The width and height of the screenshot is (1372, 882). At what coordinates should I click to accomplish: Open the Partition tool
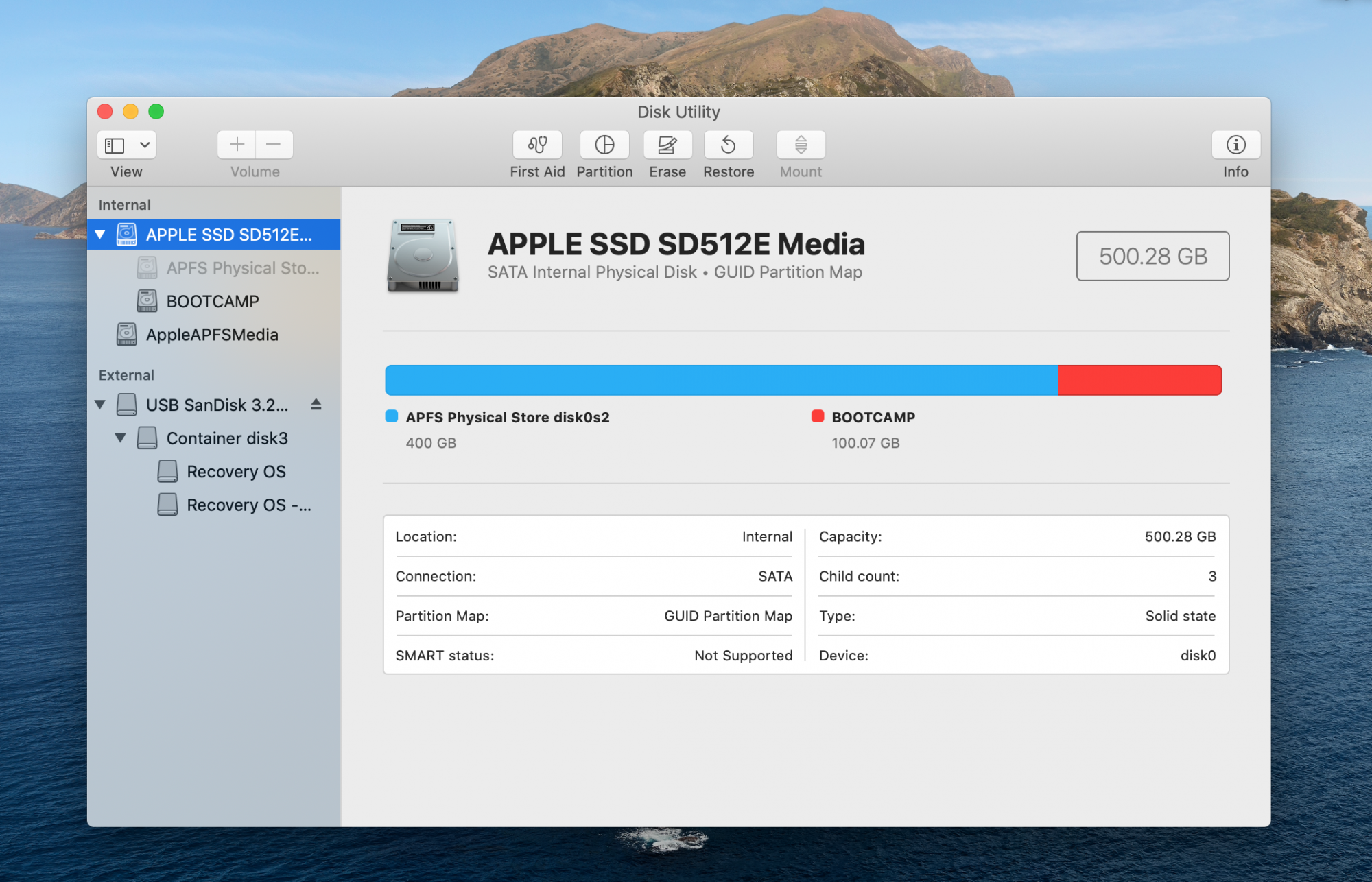(x=604, y=145)
